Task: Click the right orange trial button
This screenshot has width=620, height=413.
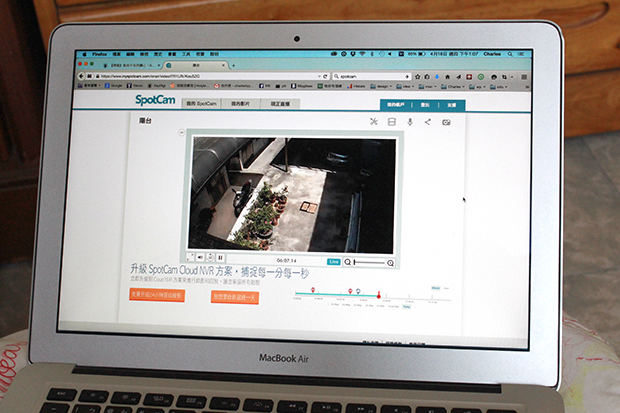Action: point(235,297)
